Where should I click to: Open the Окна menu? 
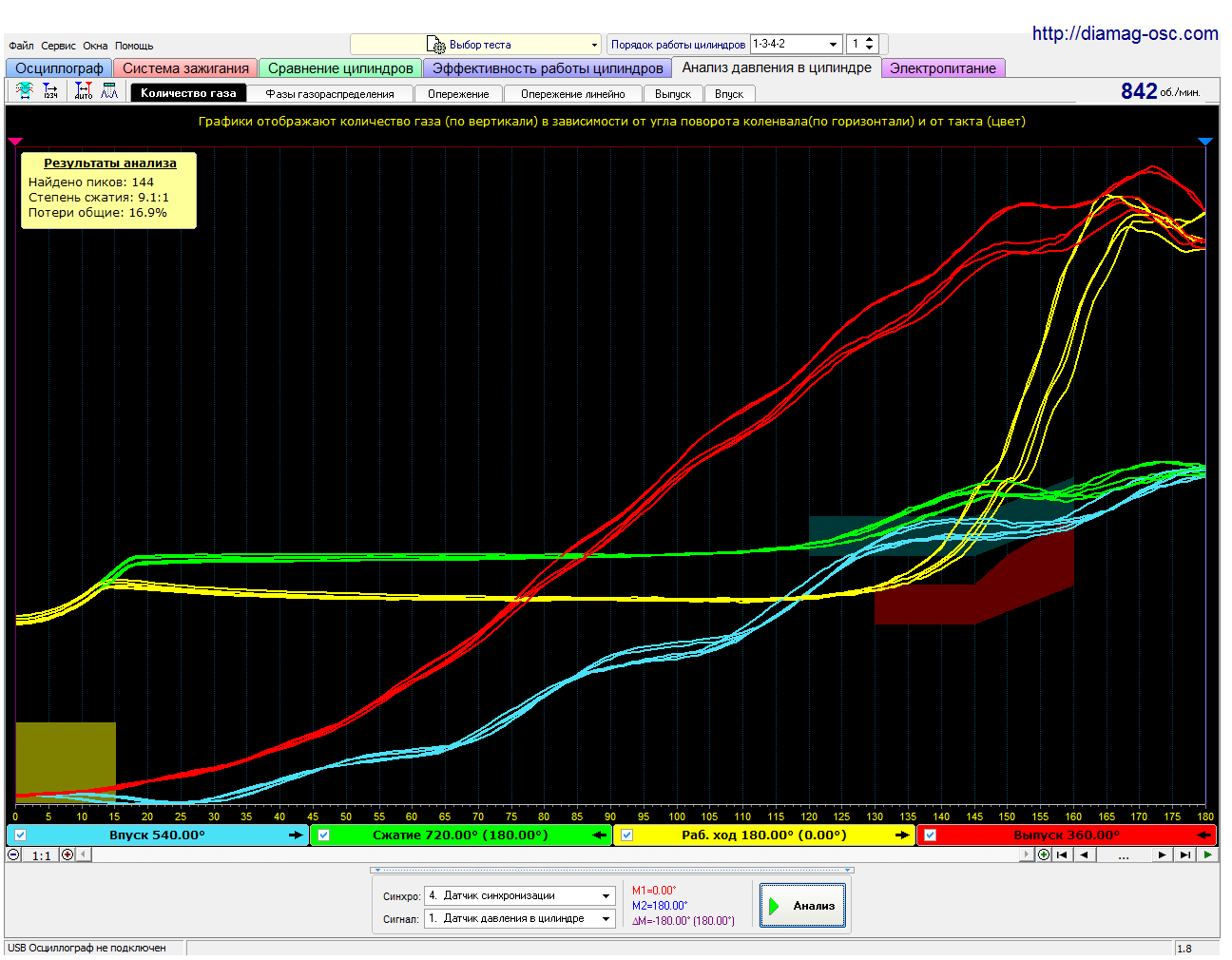(x=95, y=46)
